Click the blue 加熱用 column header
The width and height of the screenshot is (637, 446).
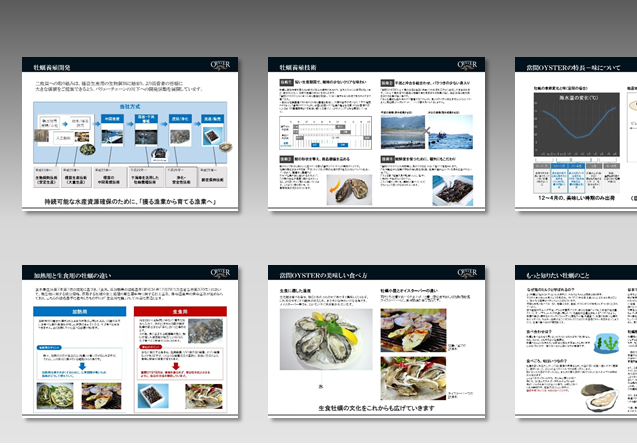pos(80,312)
